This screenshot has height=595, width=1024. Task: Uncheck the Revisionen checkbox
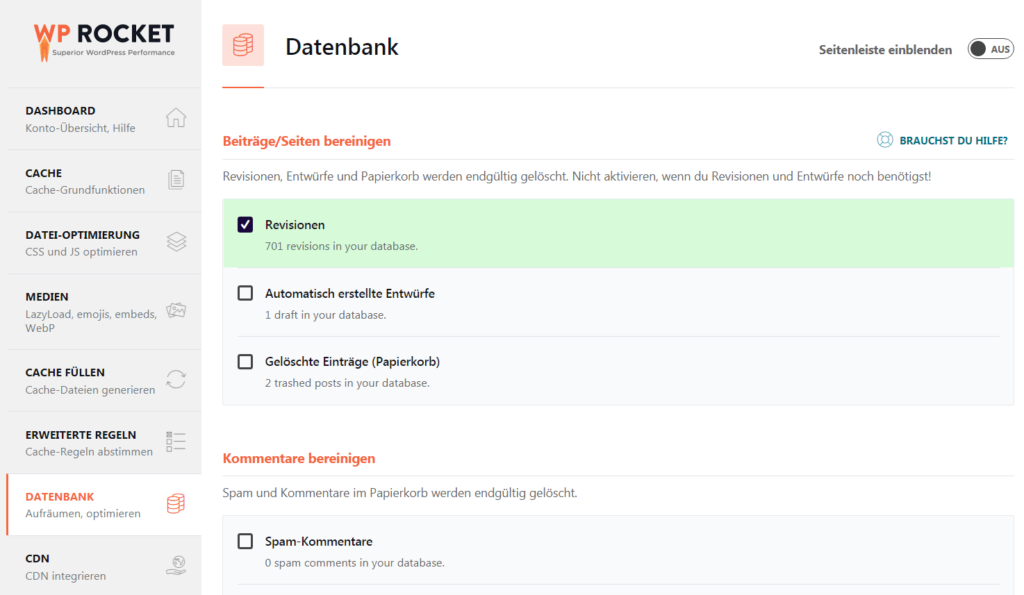coord(245,224)
